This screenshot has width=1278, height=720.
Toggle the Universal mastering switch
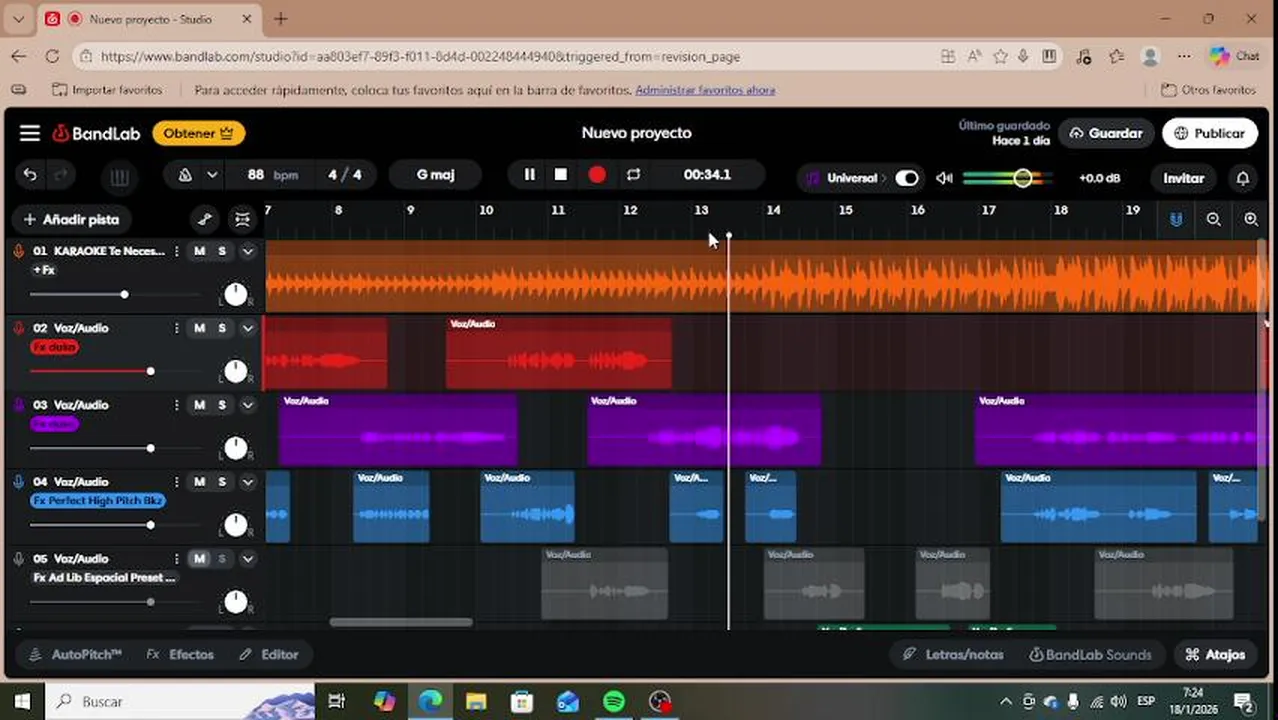point(906,178)
